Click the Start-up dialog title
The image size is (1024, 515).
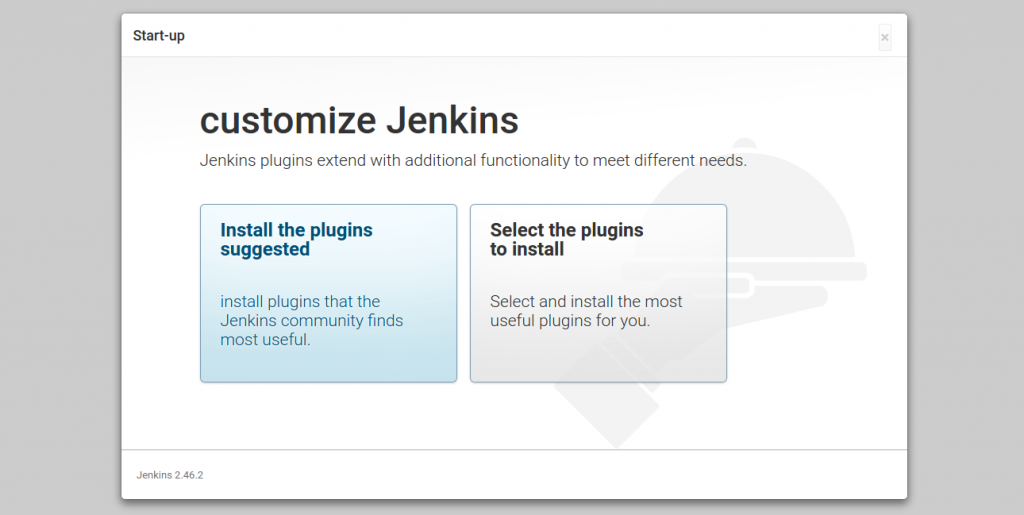pos(159,36)
